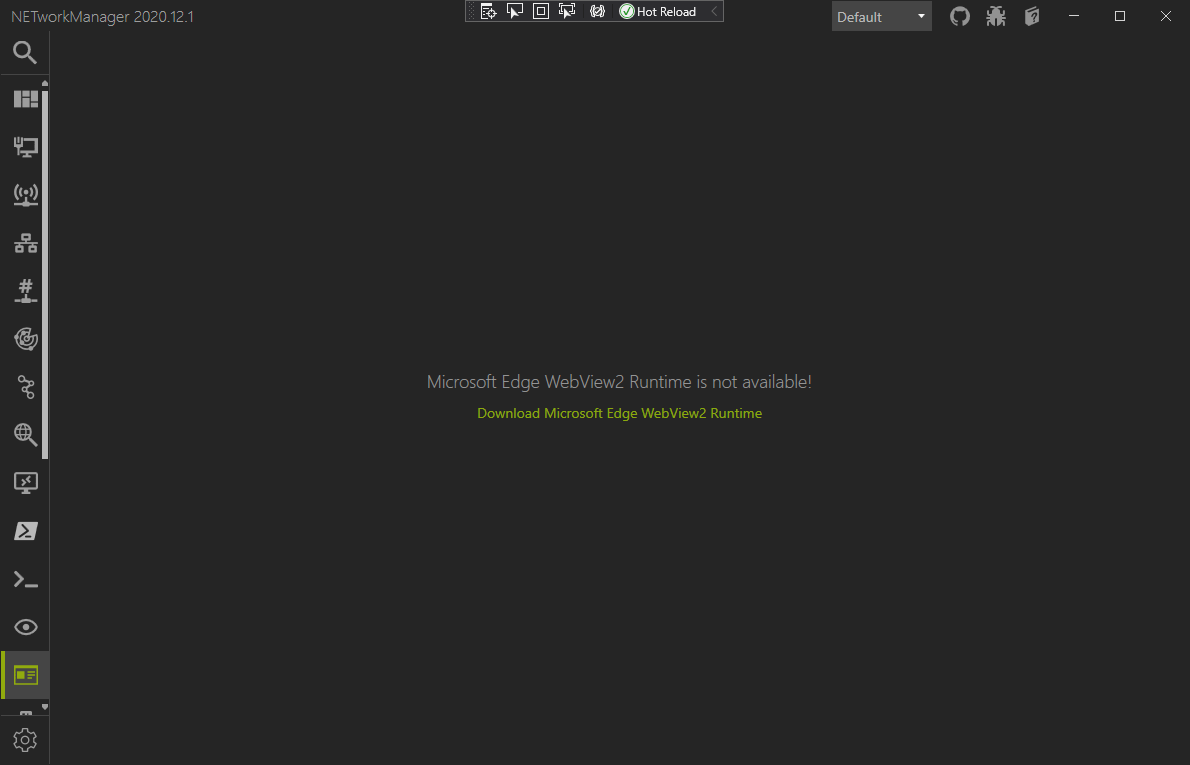
Task: Open the Port Scanner tool
Action: pos(25,291)
